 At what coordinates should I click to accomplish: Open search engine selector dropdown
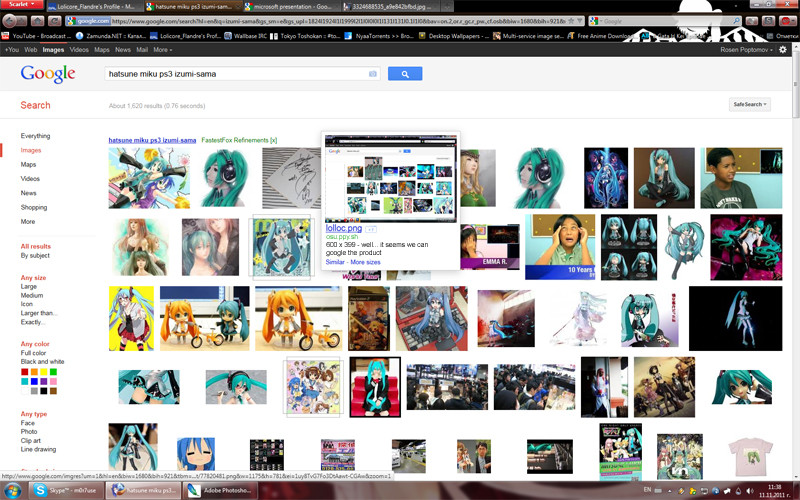pos(595,21)
